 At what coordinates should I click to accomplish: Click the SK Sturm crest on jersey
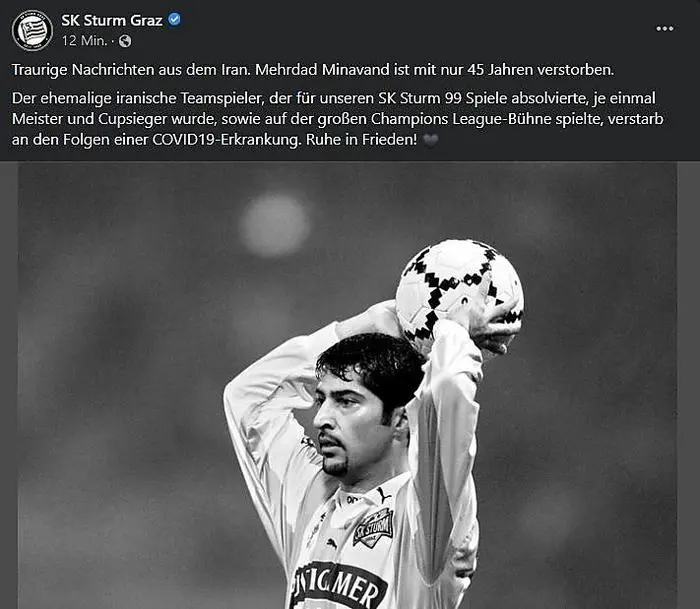pyautogui.click(x=374, y=527)
